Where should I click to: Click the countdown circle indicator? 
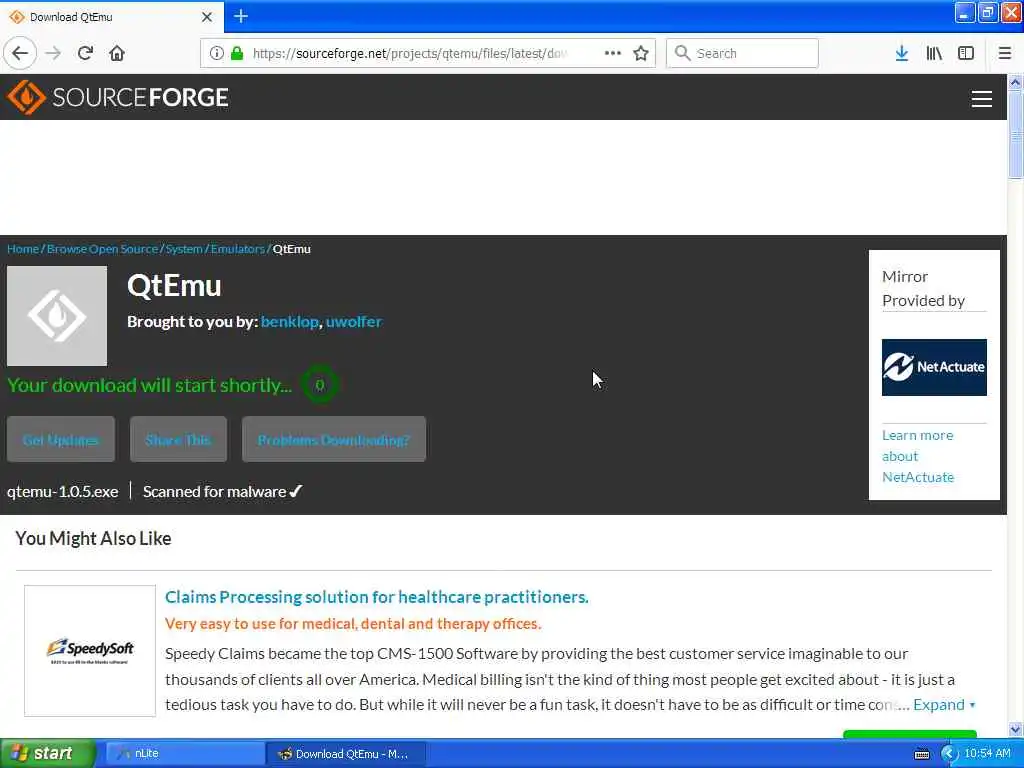point(320,385)
